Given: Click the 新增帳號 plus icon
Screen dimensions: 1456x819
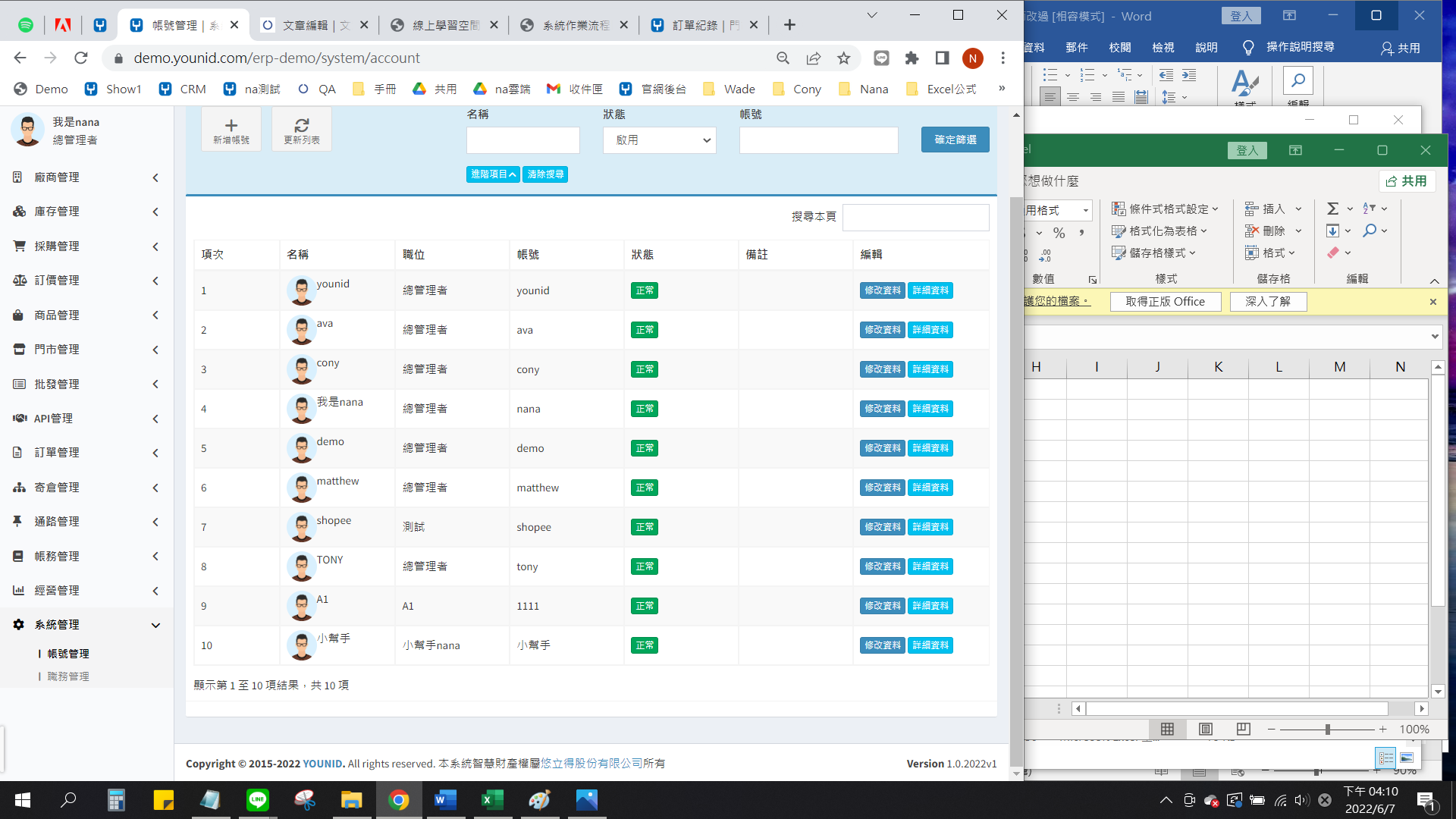Looking at the screenshot, I should coord(231,126).
